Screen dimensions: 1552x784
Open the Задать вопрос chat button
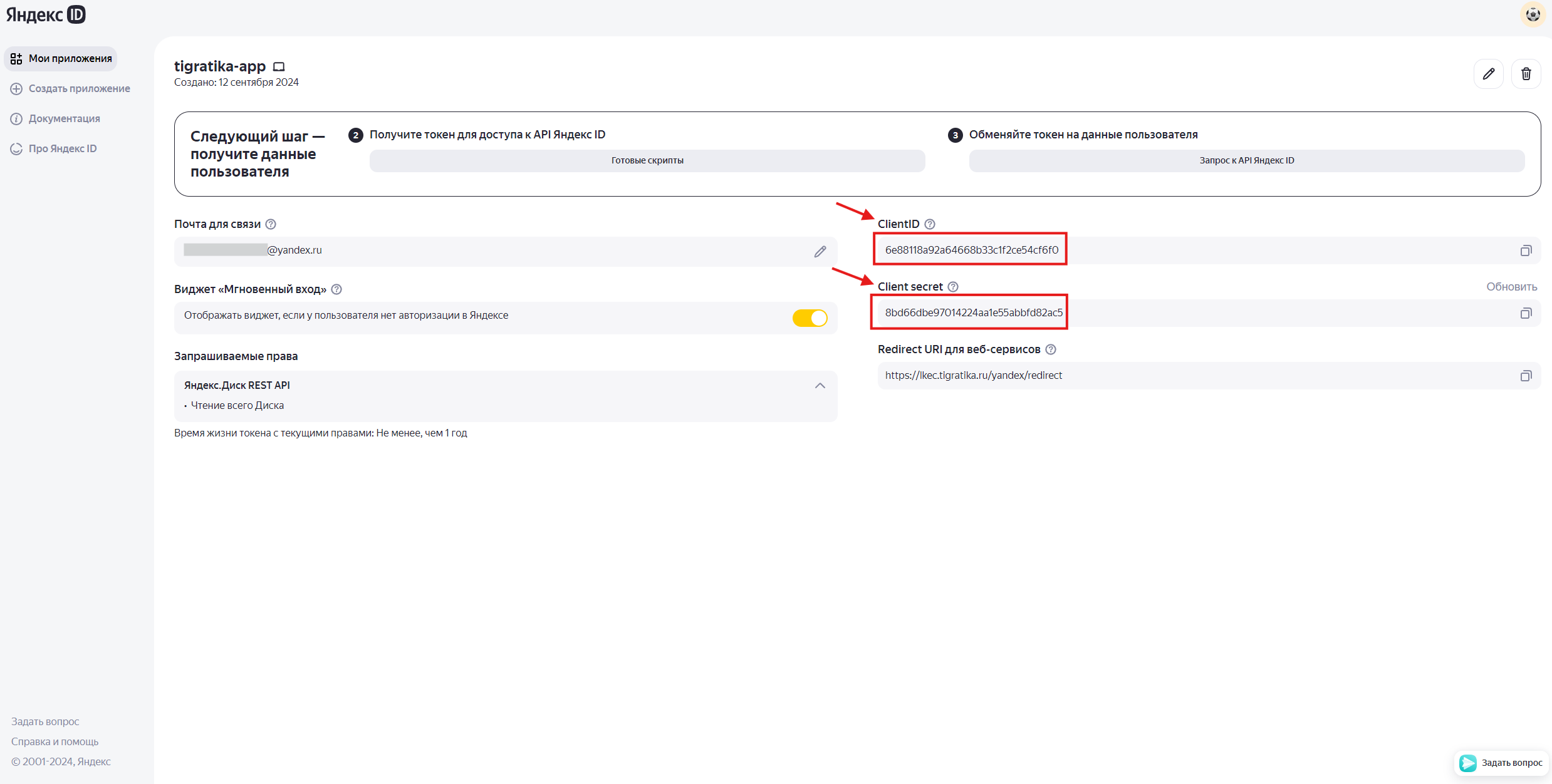point(1501,763)
